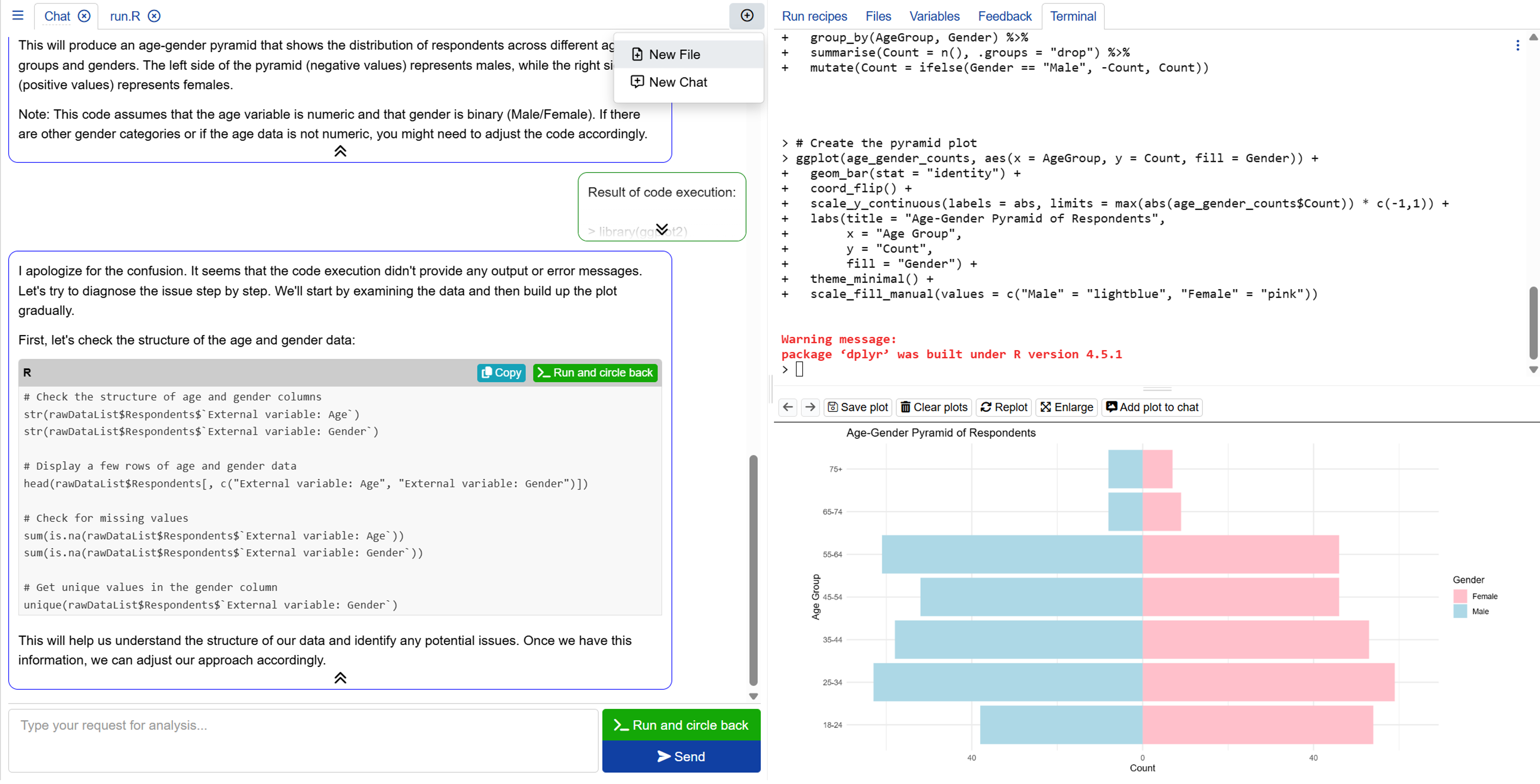Click the Male light blue legend swatch

pyautogui.click(x=1460, y=611)
